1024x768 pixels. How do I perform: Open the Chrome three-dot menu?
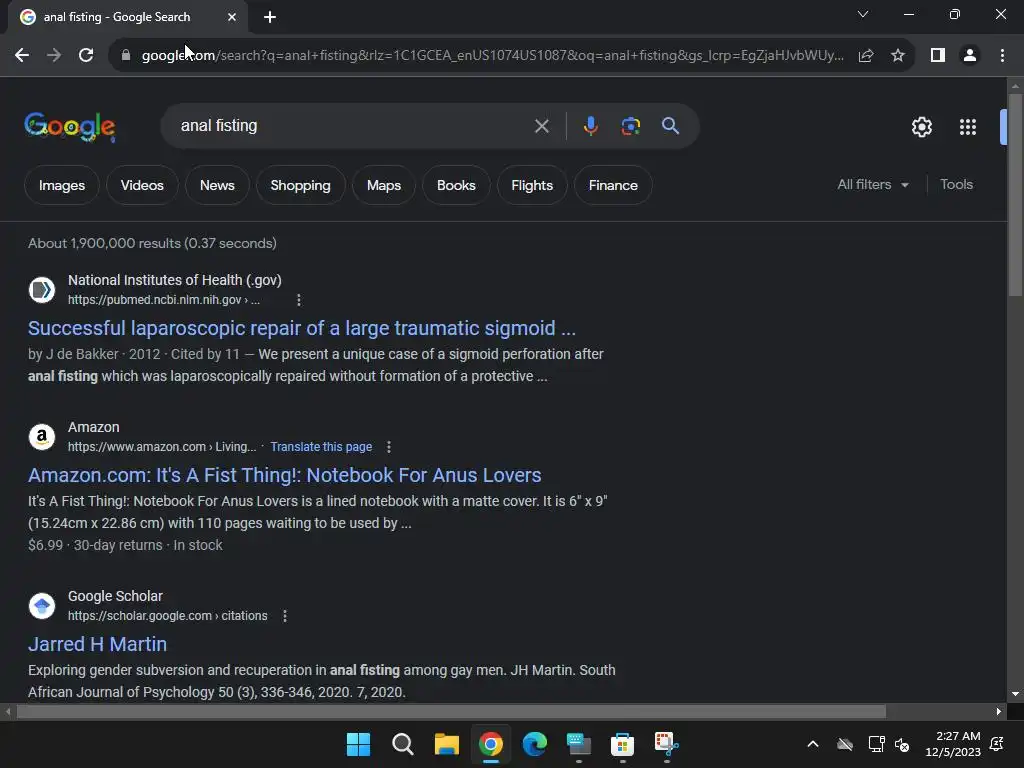[1002, 56]
